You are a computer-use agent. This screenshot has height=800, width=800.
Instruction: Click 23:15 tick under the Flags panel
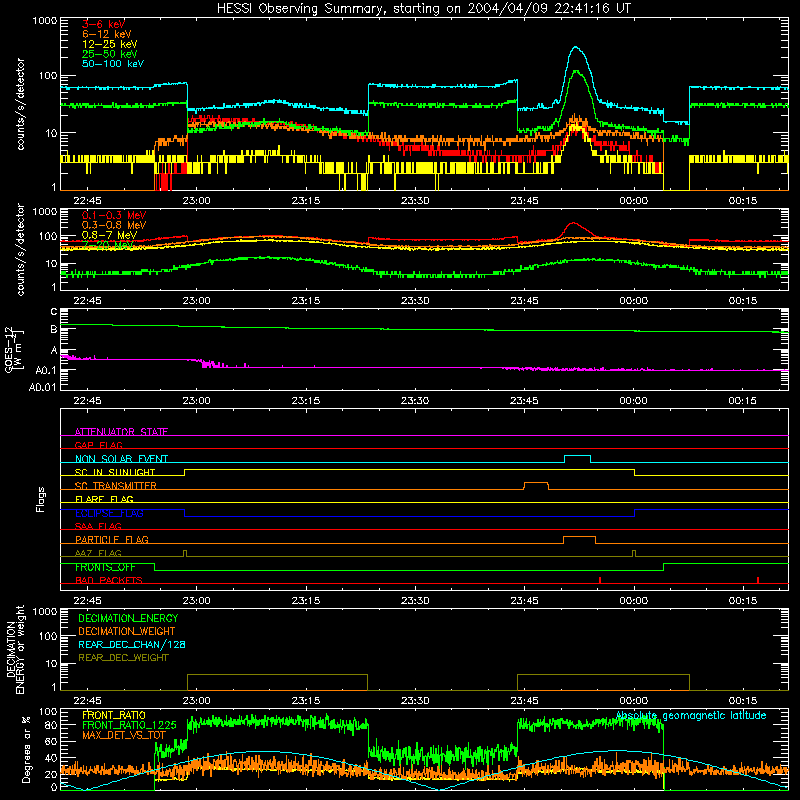pyautogui.click(x=306, y=601)
